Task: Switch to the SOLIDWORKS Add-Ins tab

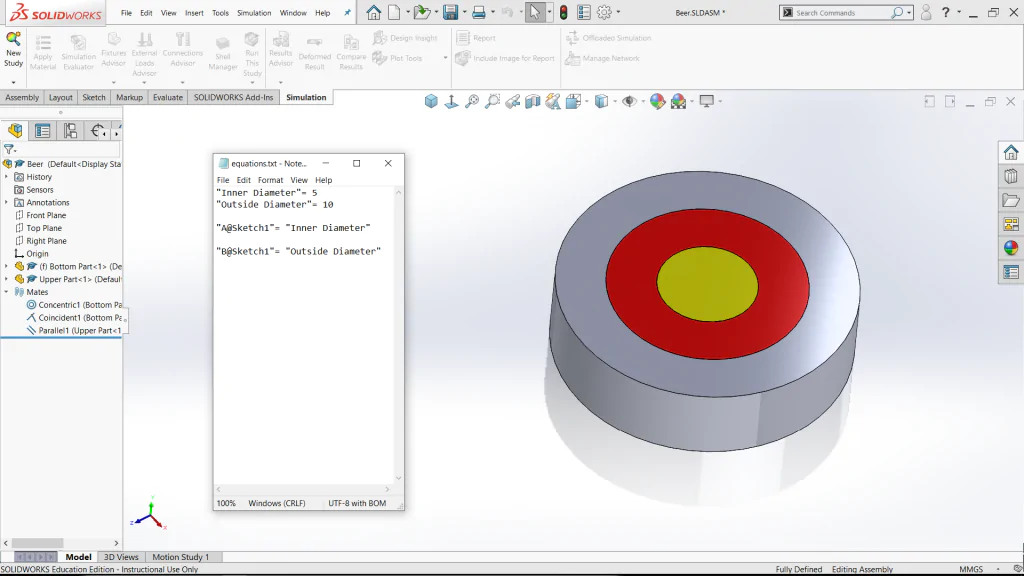Action: click(x=233, y=97)
